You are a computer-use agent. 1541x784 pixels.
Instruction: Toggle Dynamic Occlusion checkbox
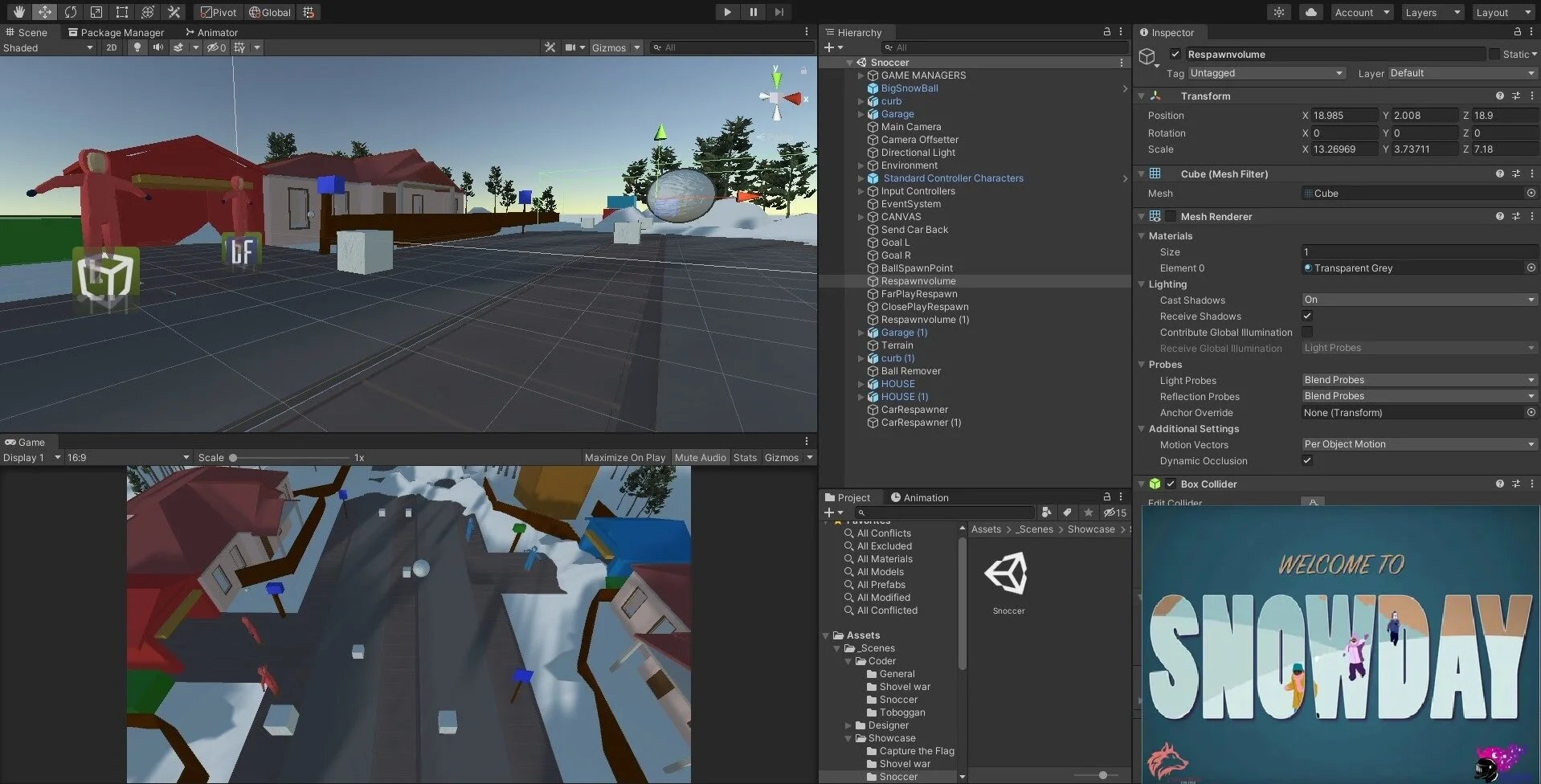[1307, 460]
